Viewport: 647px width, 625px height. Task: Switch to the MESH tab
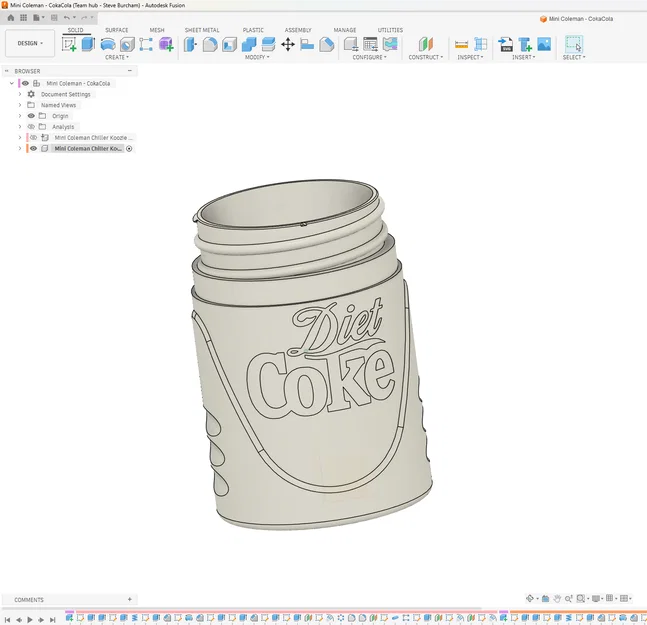click(157, 30)
